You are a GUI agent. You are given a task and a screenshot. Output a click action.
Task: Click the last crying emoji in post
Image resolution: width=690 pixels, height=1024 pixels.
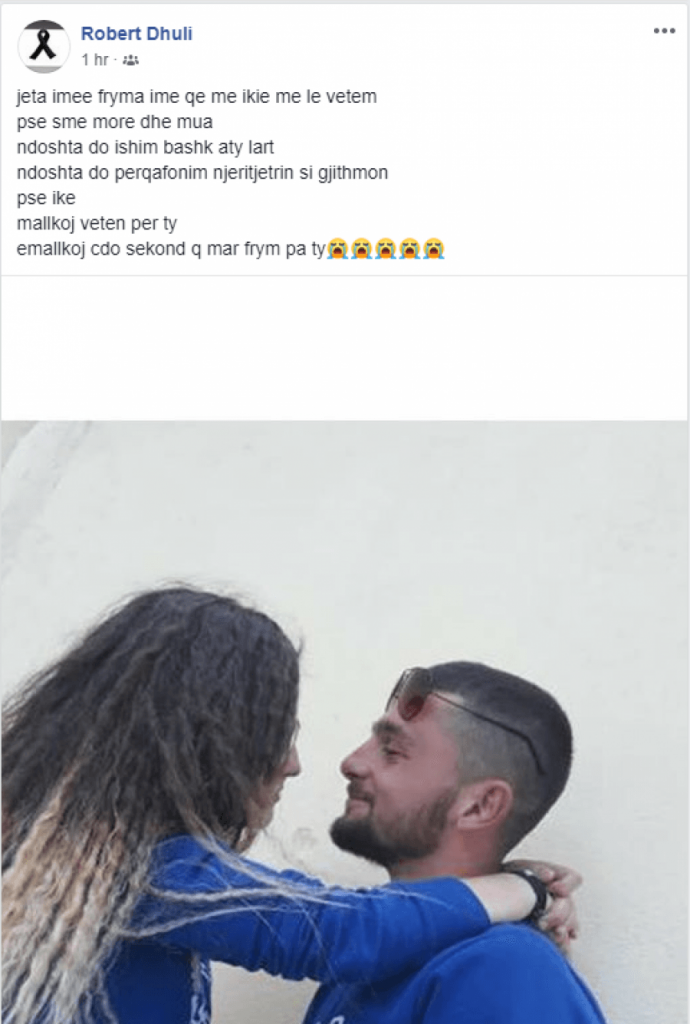pos(434,249)
